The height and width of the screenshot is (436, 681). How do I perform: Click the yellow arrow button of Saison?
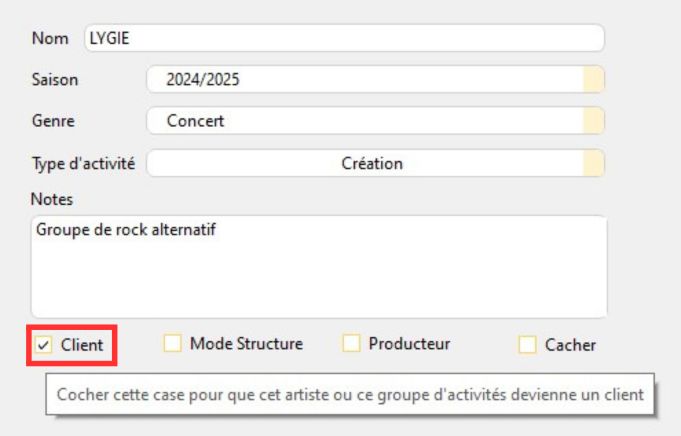click(594, 80)
